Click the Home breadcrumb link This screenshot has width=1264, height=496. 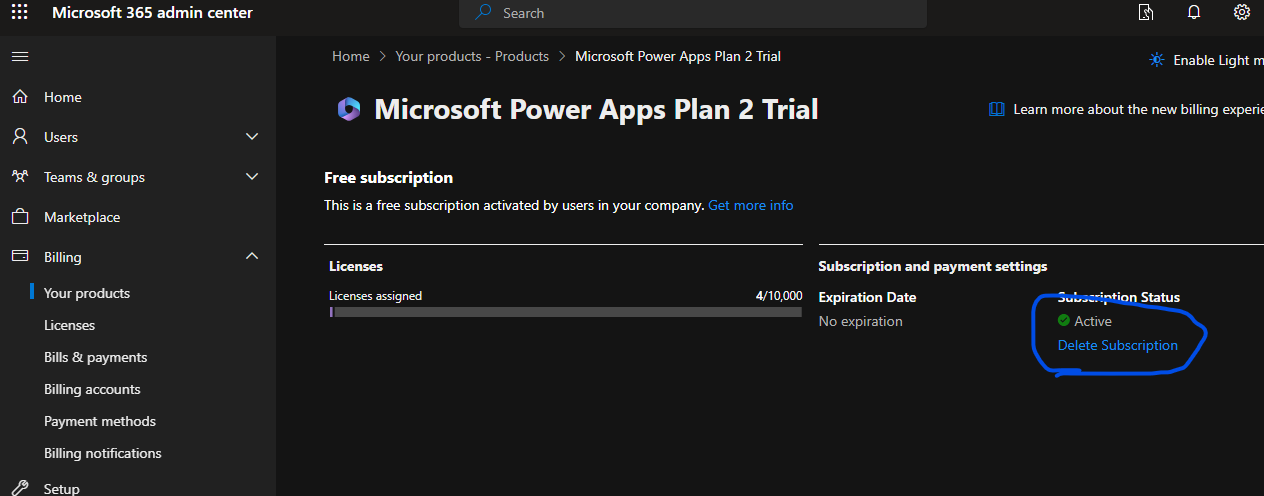(x=351, y=56)
